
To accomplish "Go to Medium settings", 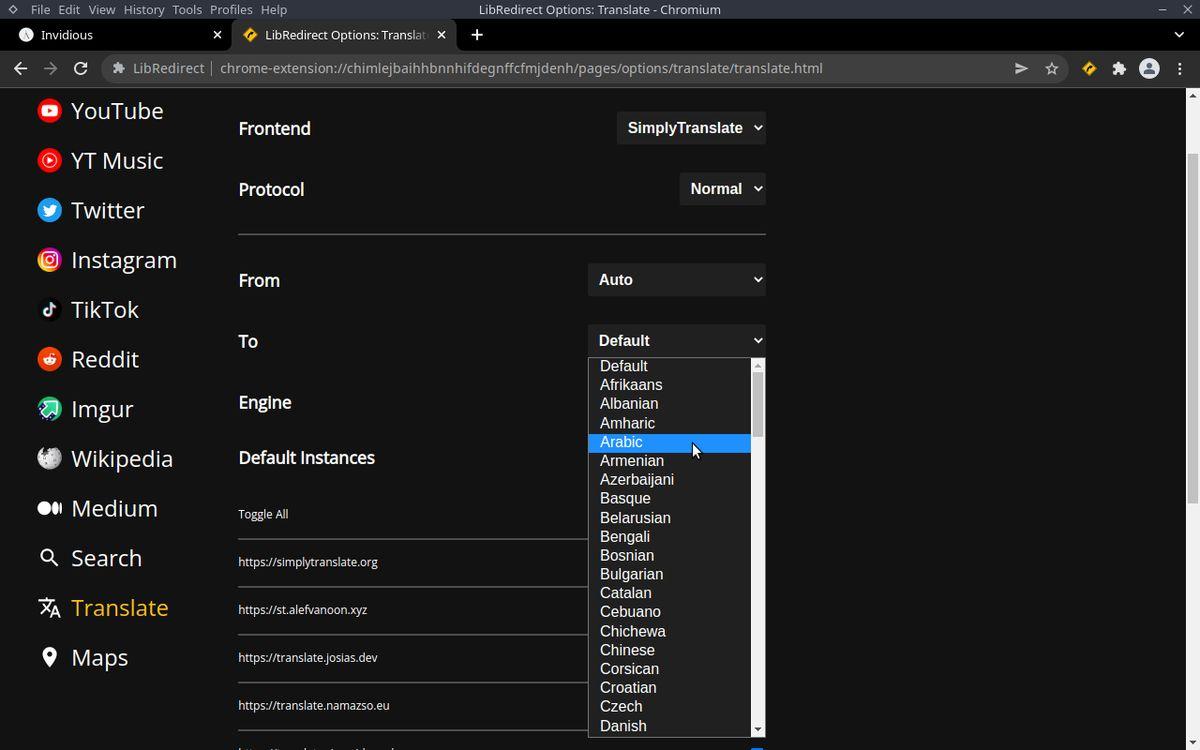I will click(97, 508).
